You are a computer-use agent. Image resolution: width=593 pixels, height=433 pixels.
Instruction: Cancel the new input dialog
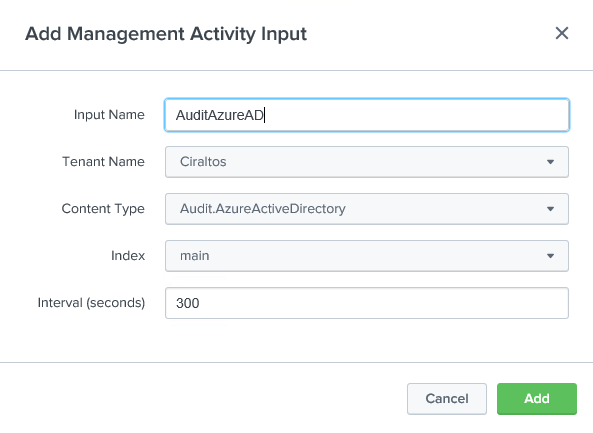click(447, 399)
